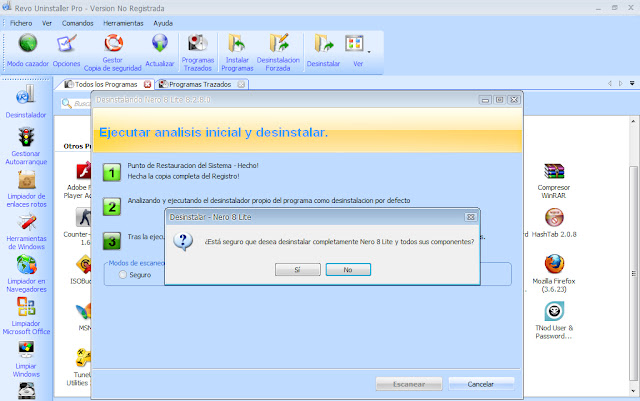Open Programas Trazados toolbar icon

(198, 52)
